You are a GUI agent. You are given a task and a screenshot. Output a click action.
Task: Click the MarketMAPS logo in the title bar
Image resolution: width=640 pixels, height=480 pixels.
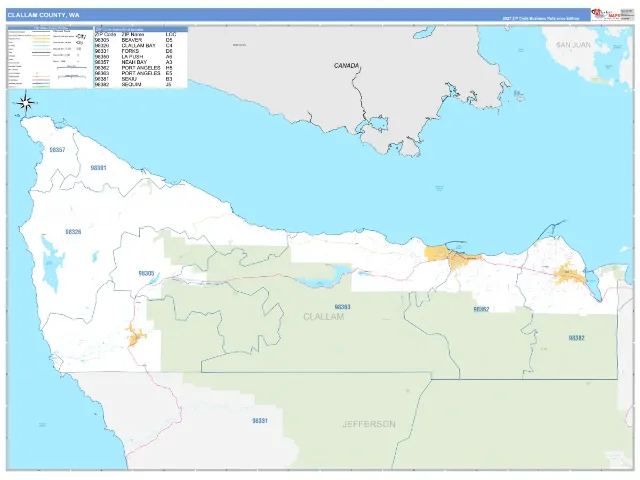pos(605,15)
